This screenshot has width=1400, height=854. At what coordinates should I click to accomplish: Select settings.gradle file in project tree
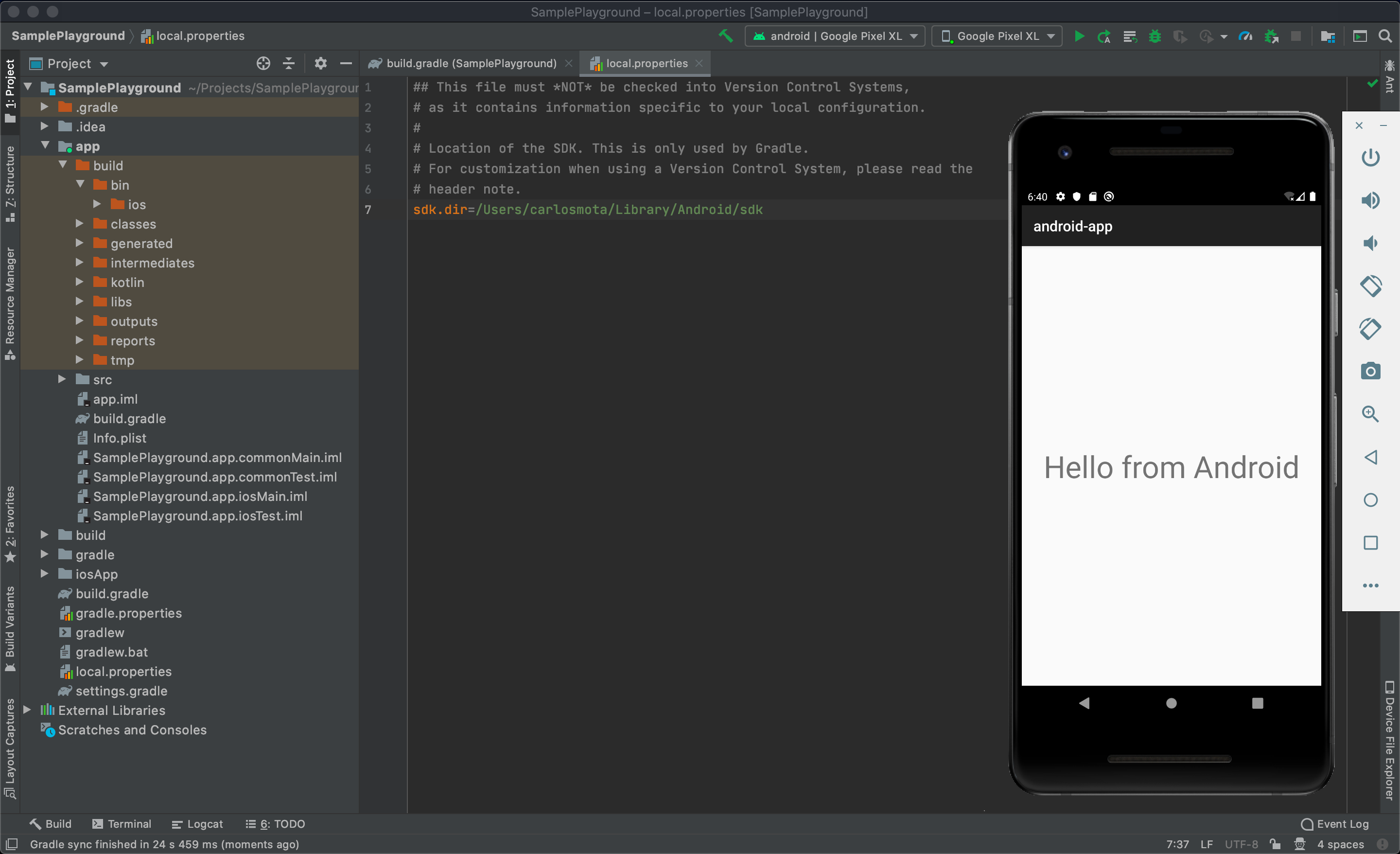coord(121,691)
